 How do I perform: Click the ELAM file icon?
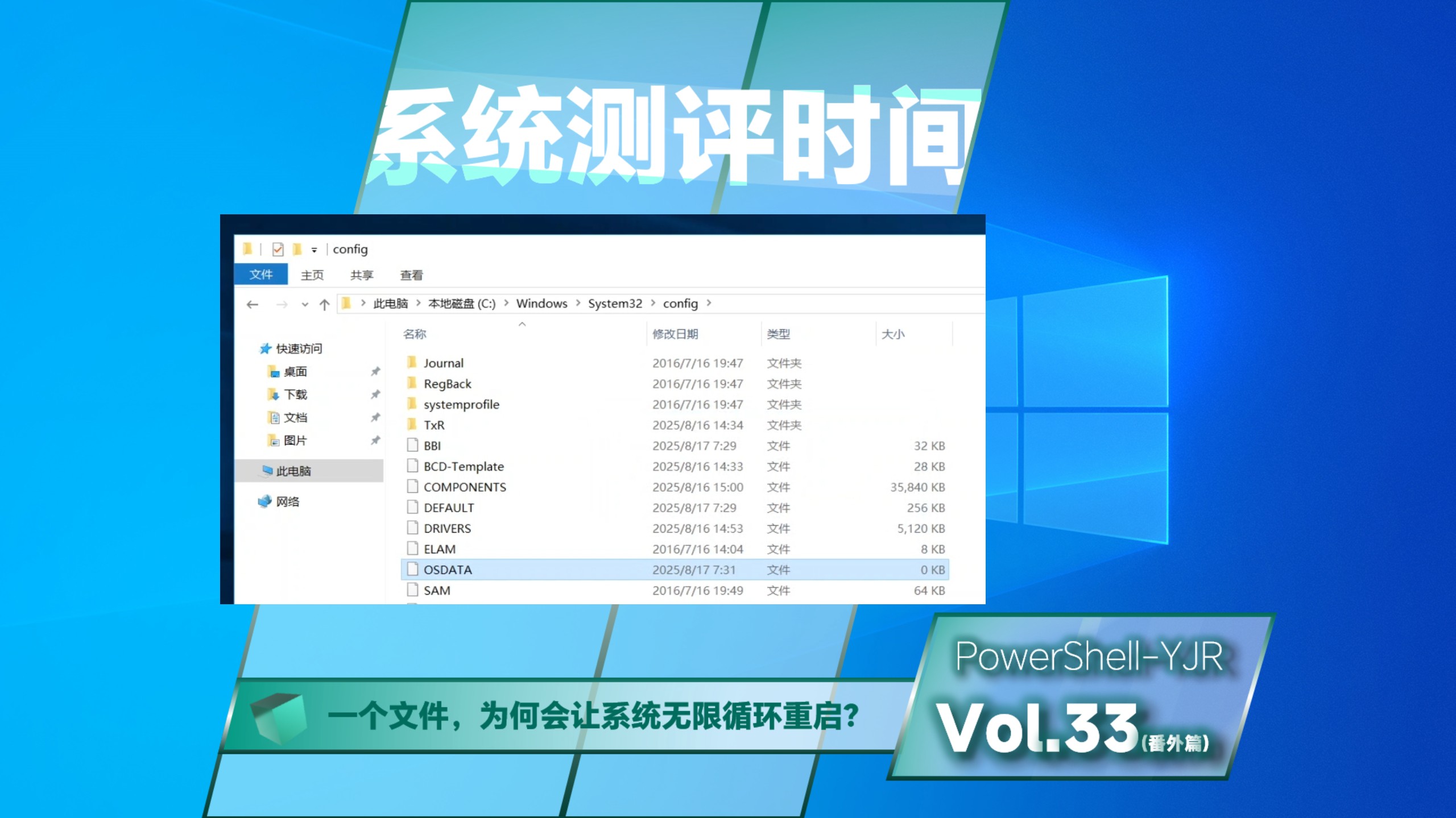pos(412,549)
